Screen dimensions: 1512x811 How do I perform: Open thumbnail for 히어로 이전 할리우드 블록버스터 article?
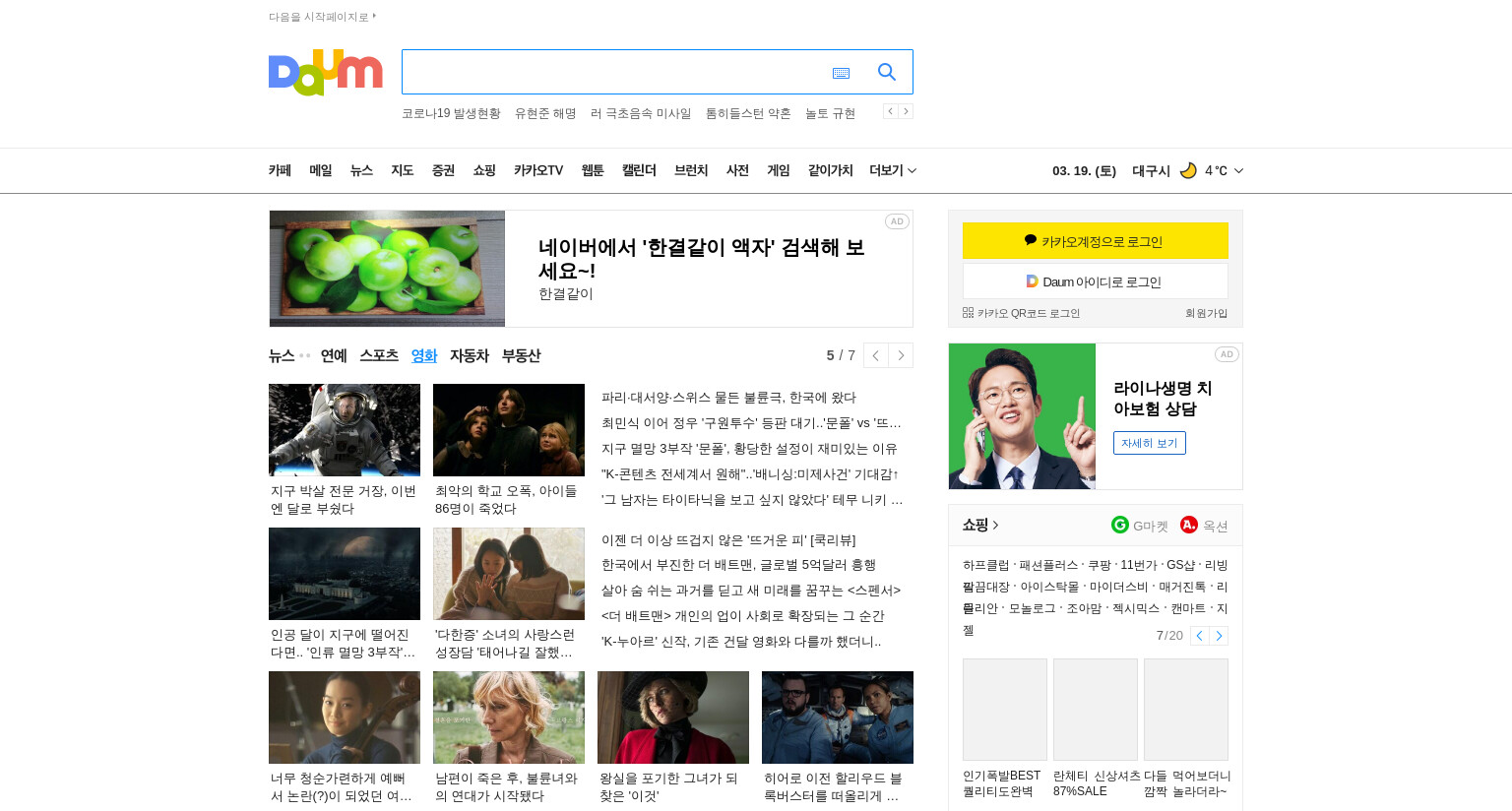(x=838, y=717)
